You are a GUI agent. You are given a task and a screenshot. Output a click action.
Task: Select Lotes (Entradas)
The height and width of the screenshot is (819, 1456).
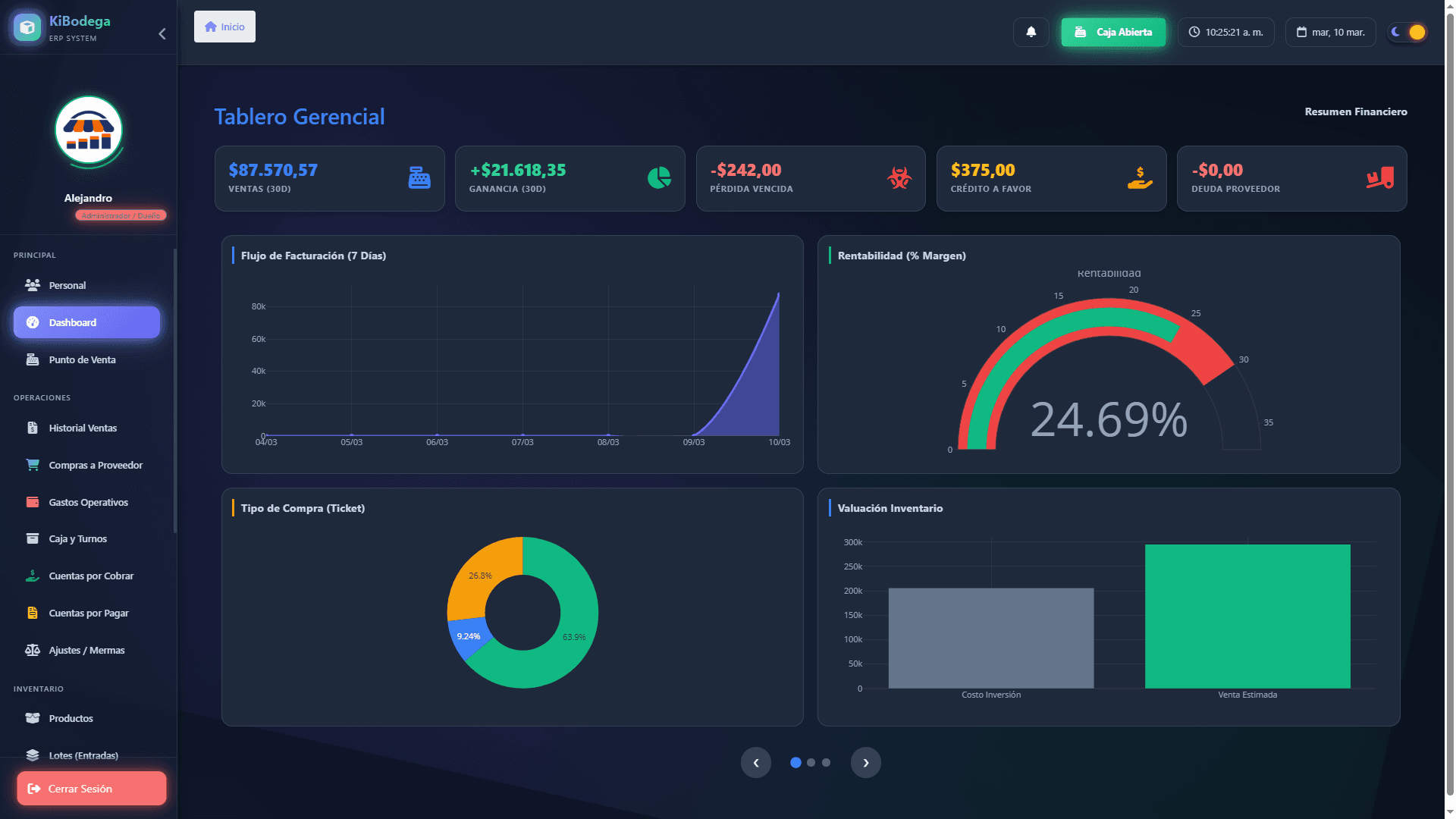(83, 755)
